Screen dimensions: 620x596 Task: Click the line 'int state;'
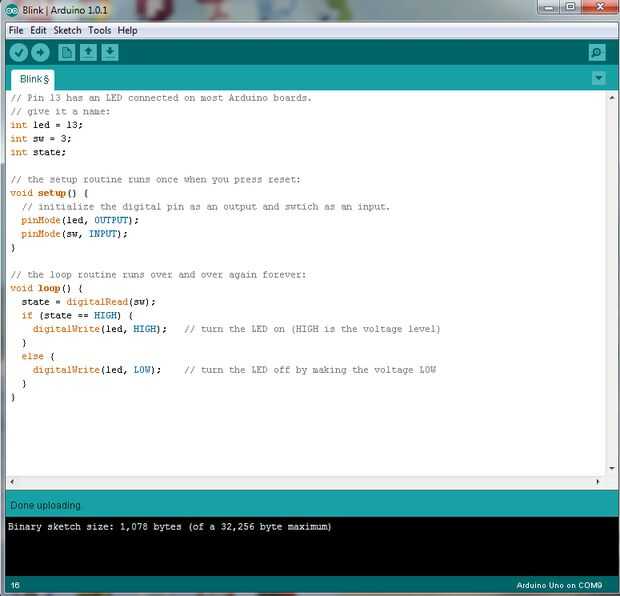click(38, 152)
